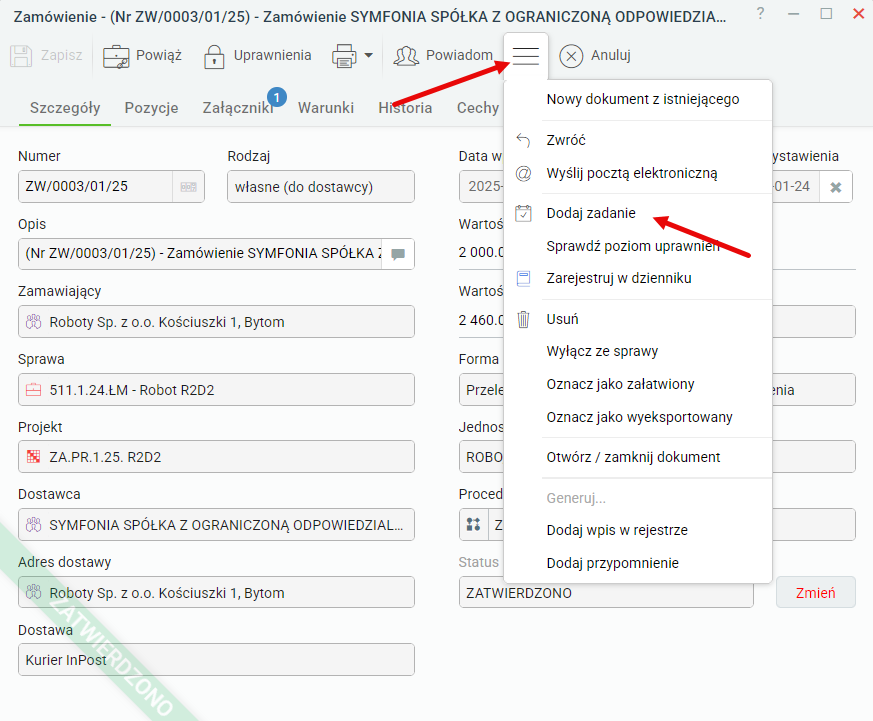Click the icon in the Adres dostawy field
This screenshot has width=873, height=721.
[33, 592]
